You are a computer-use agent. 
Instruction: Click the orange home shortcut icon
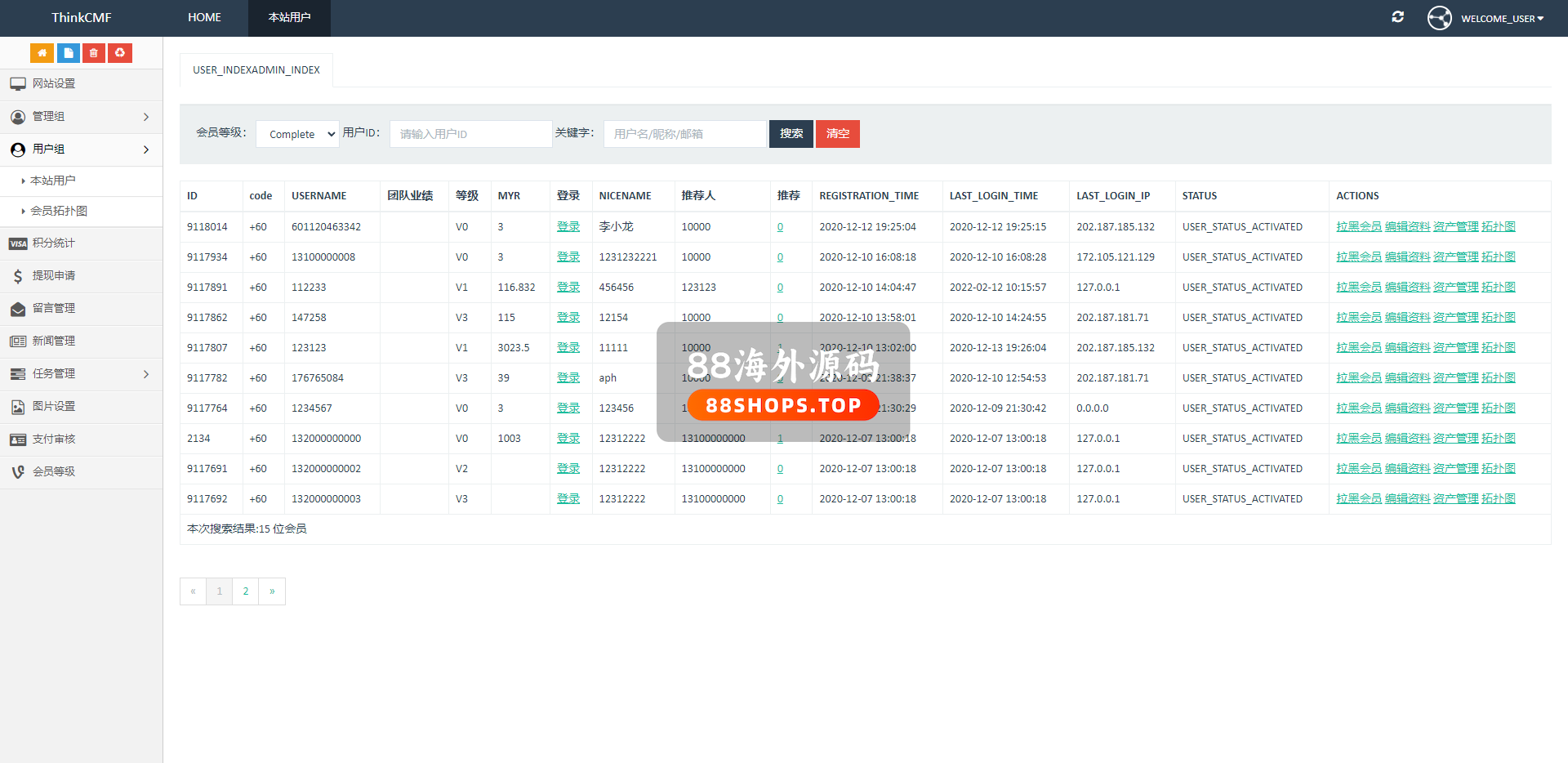pyautogui.click(x=42, y=53)
